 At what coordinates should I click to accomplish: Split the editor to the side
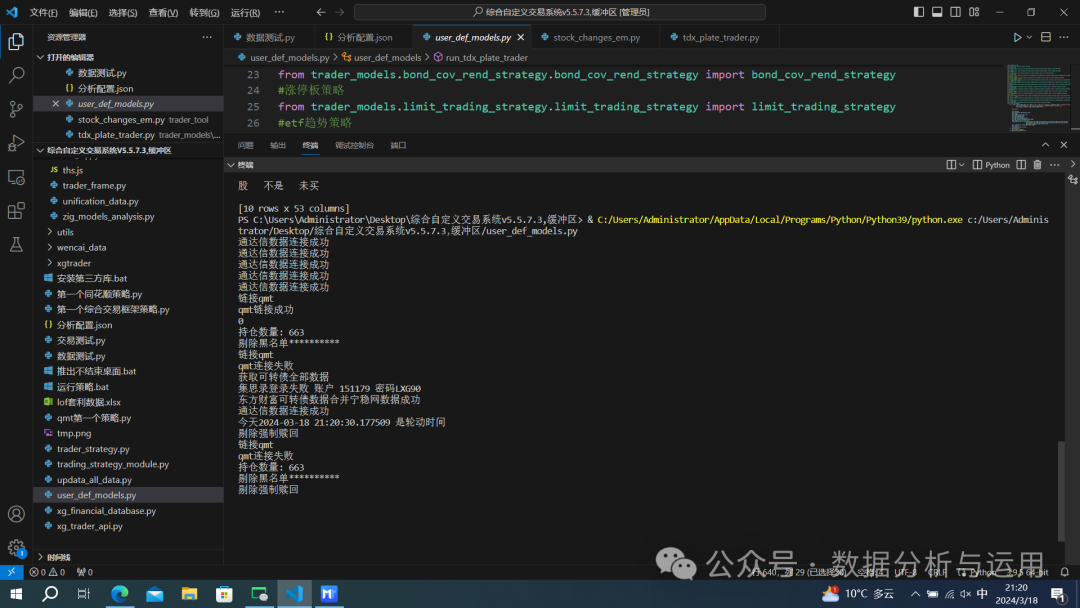1046,37
